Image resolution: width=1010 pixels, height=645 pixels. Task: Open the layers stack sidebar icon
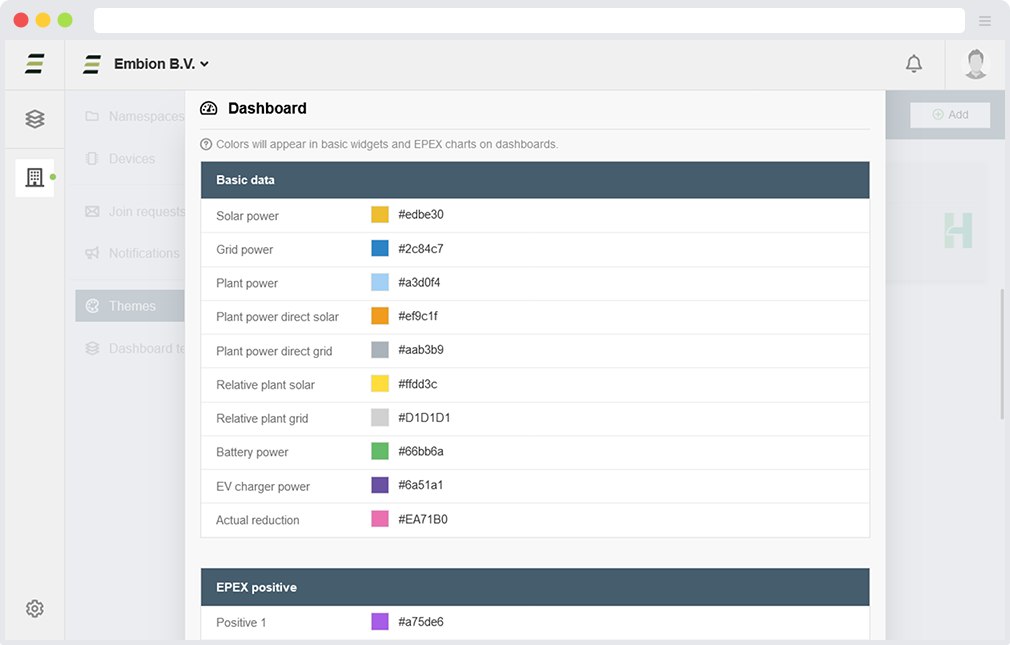pyautogui.click(x=35, y=119)
